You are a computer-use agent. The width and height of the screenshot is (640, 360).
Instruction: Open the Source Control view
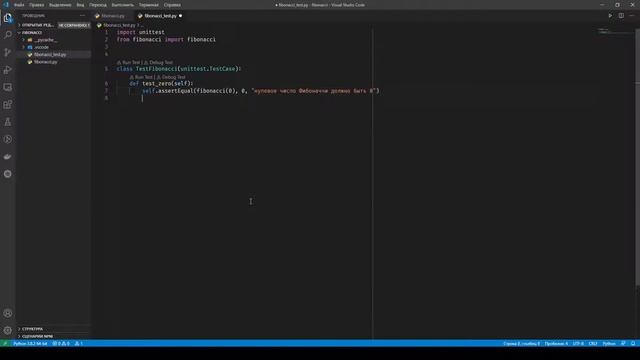[8, 52]
